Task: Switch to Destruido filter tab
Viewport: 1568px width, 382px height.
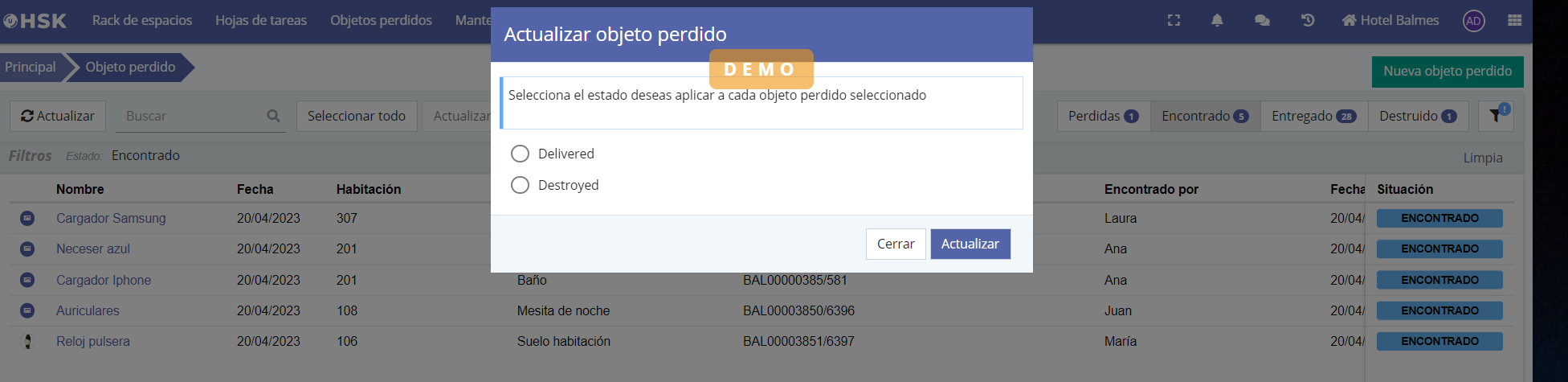Action: click(x=1418, y=116)
